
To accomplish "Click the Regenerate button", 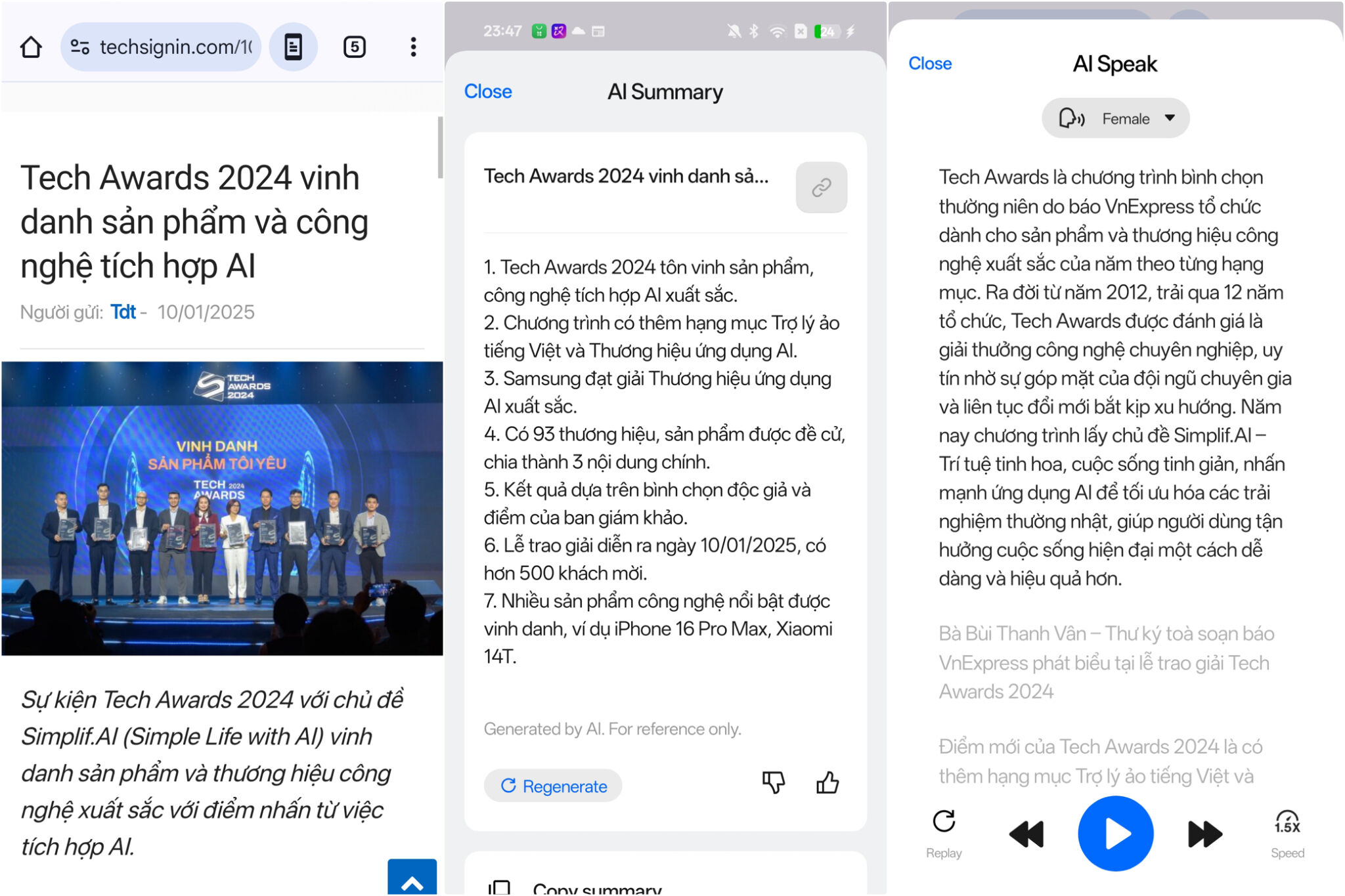I will tap(553, 786).
